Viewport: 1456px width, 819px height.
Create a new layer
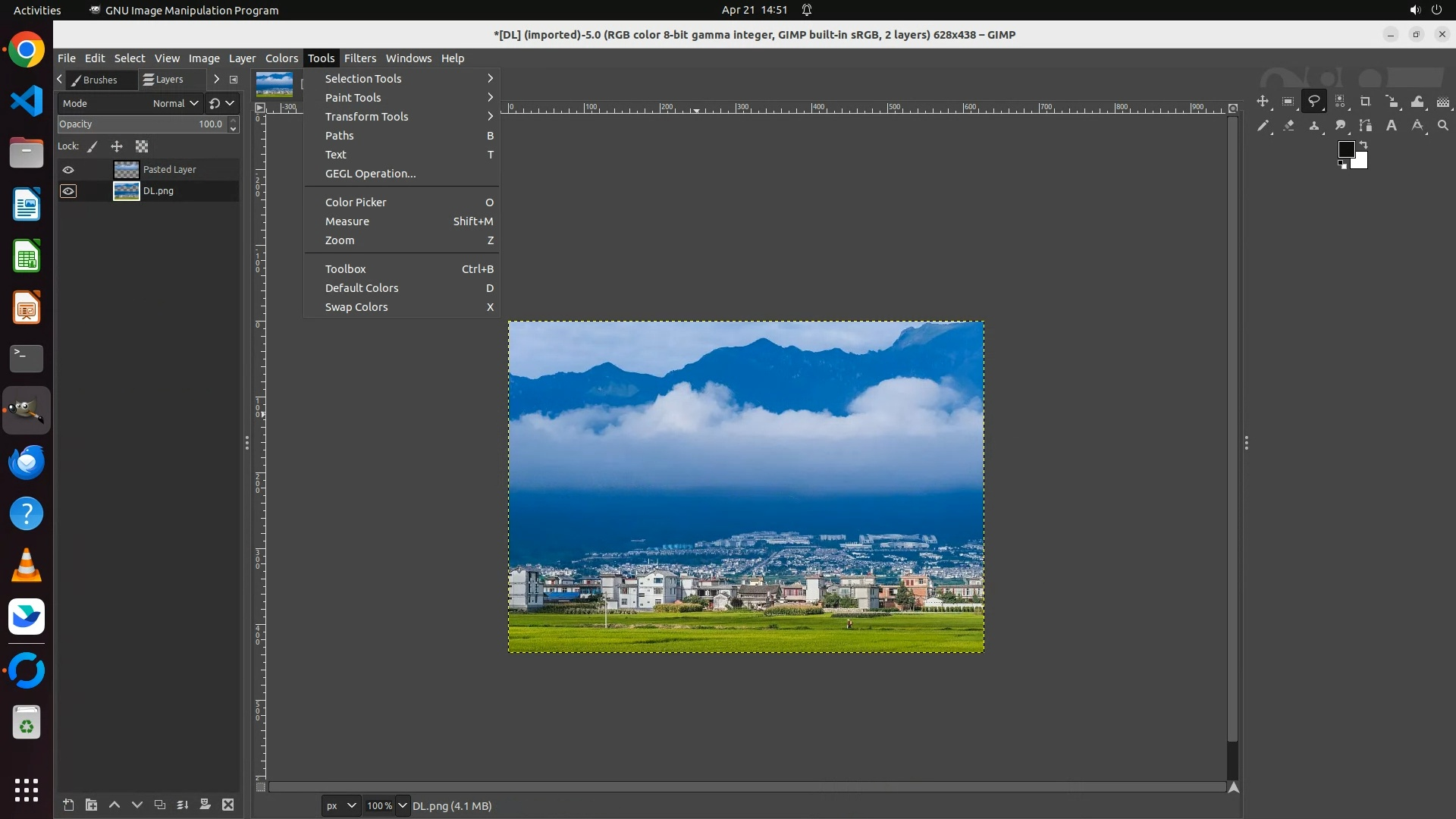point(68,805)
